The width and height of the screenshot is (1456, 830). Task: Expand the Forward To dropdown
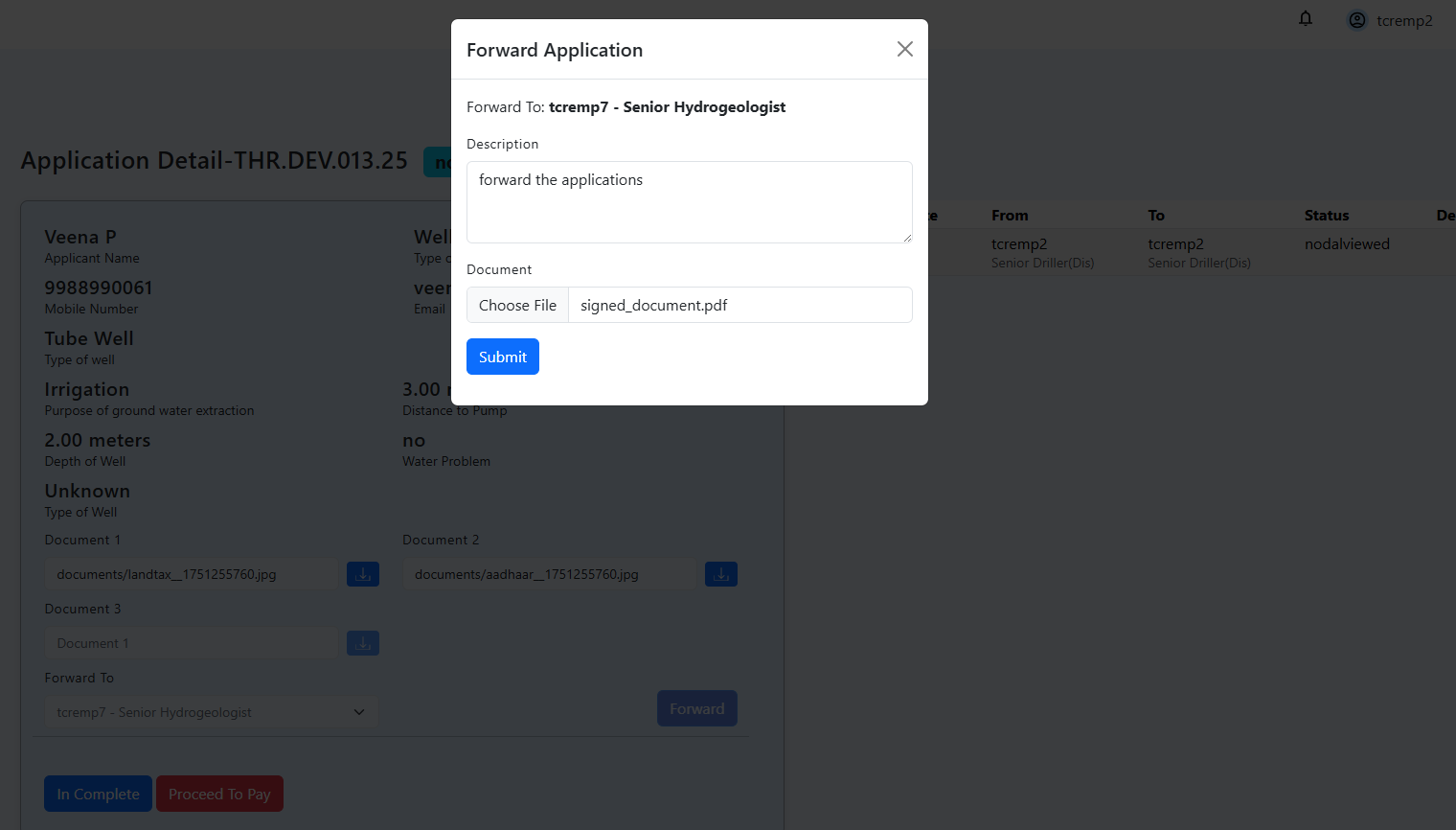tap(211, 712)
